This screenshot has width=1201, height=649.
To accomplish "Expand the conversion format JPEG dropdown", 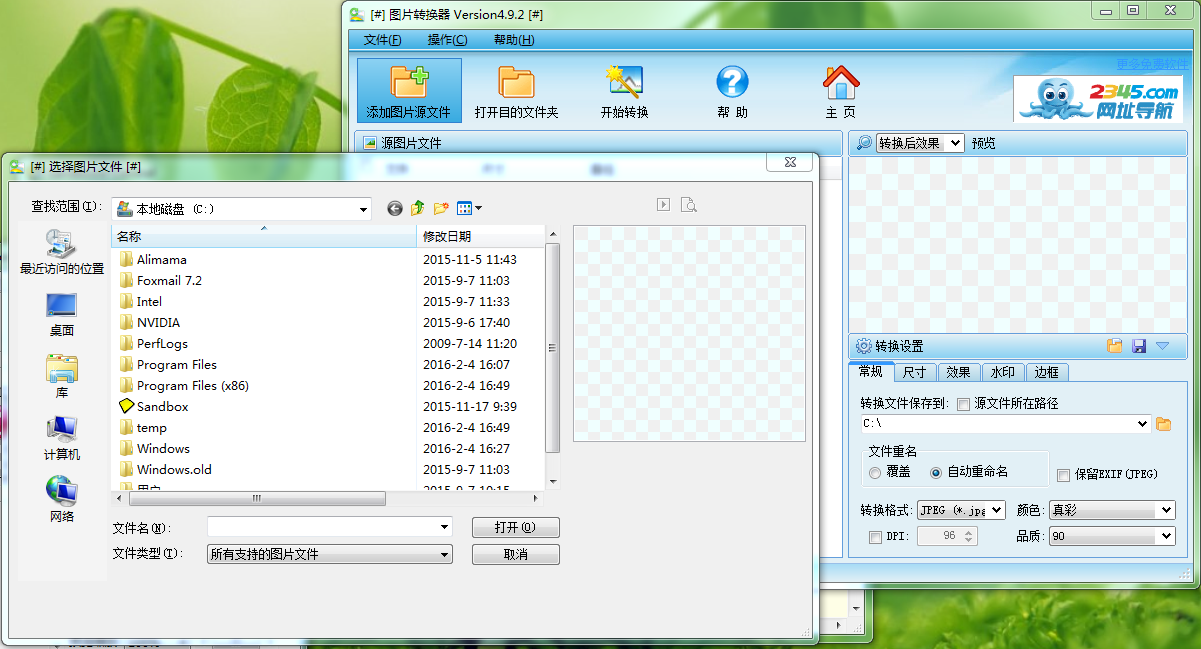I will point(997,510).
